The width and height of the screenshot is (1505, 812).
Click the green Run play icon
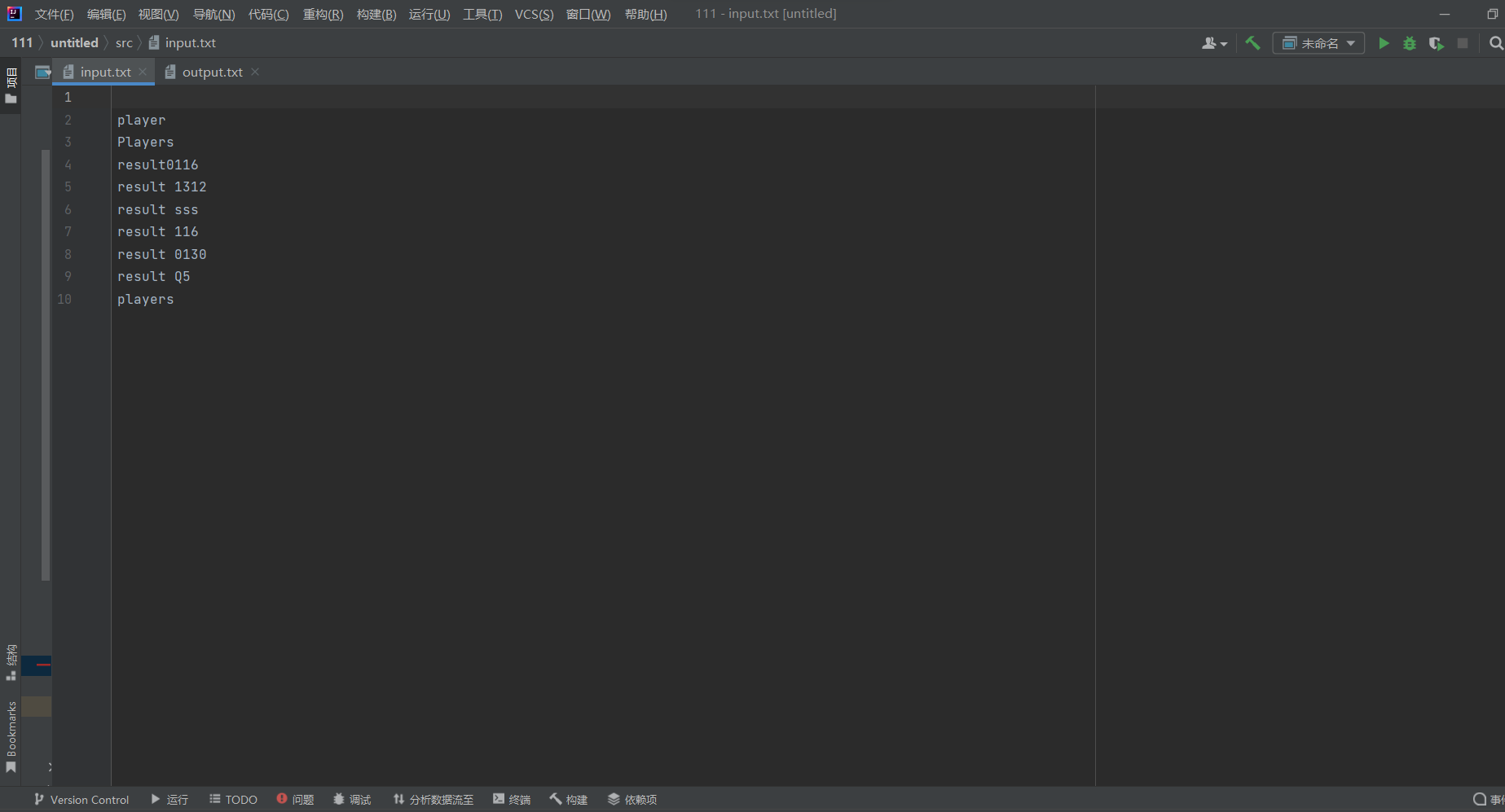[x=1384, y=43]
